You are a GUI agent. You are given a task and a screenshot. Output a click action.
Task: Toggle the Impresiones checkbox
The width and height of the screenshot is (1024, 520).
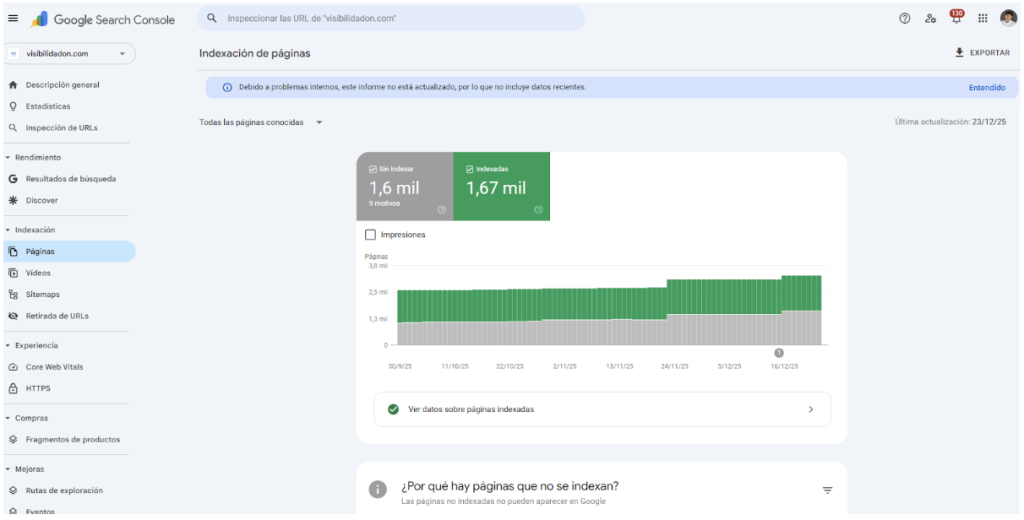pyautogui.click(x=370, y=235)
